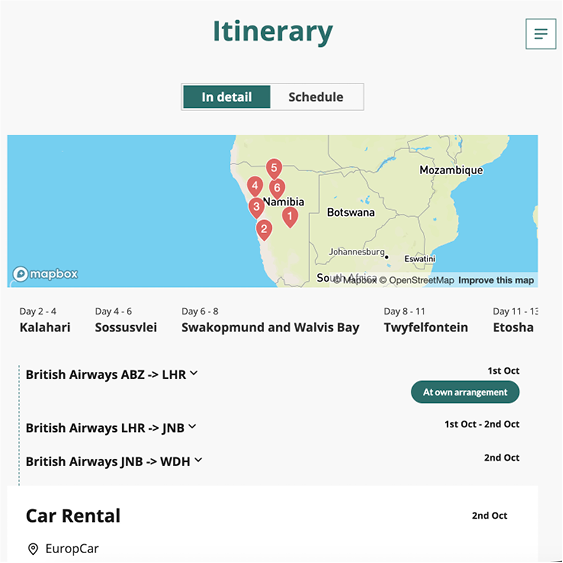The image size is (563, 563).
Task: Click the At own arrangement button
Action: tap(465, 392)
